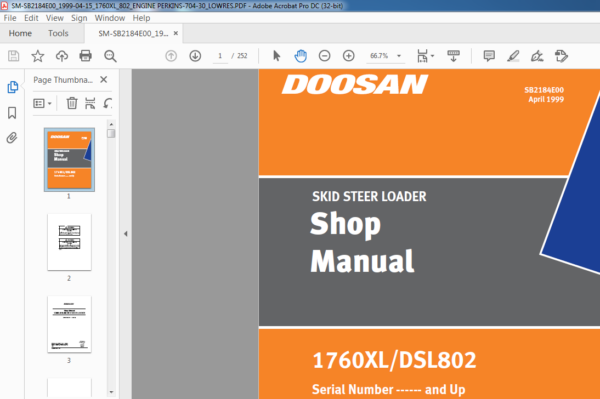Screen dimensions: 600x399
Task: Open the Find text magnifier
Action: 110,56
